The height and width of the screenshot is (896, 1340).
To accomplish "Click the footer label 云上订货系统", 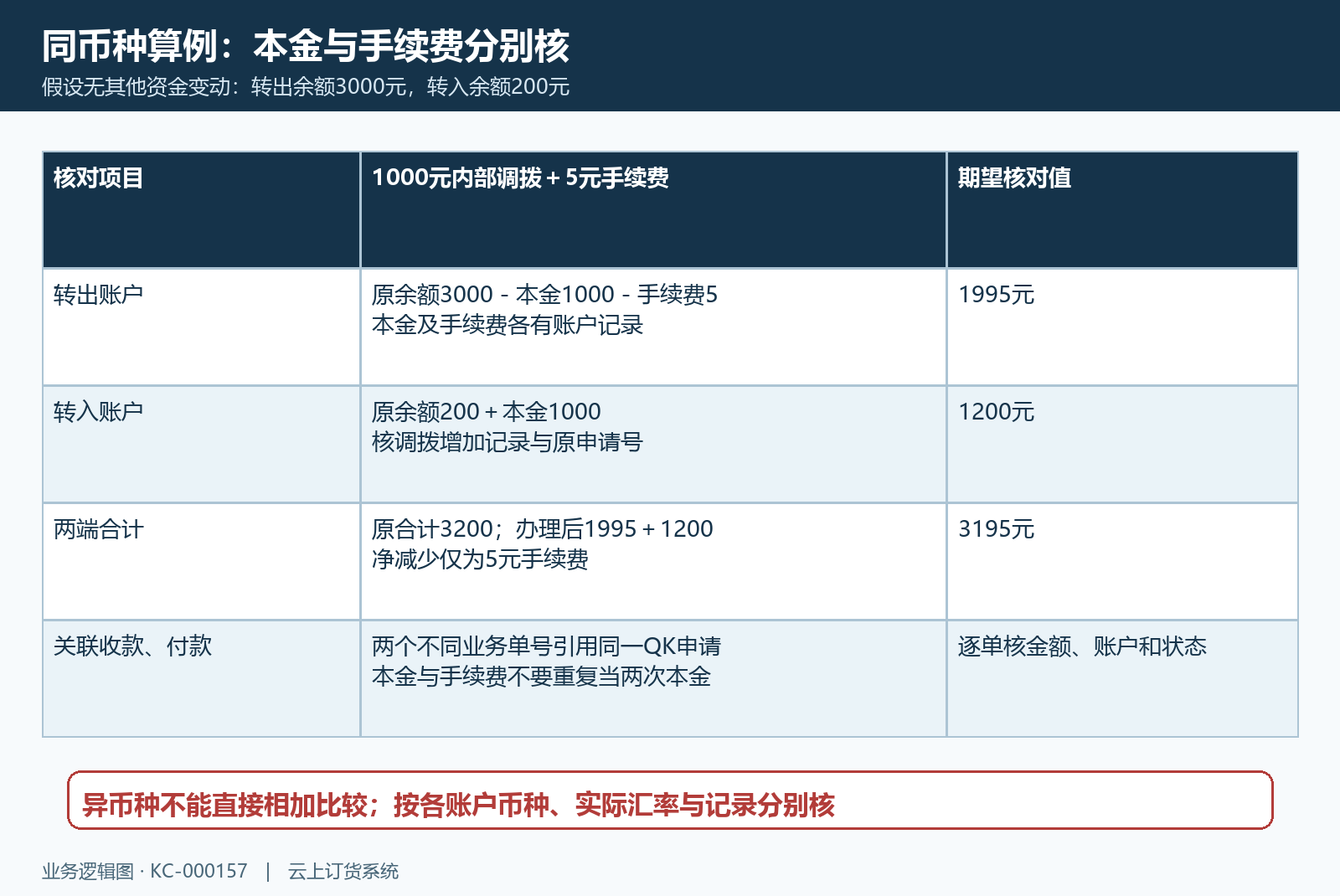I will pyautogui.click(x=343, y=871).
